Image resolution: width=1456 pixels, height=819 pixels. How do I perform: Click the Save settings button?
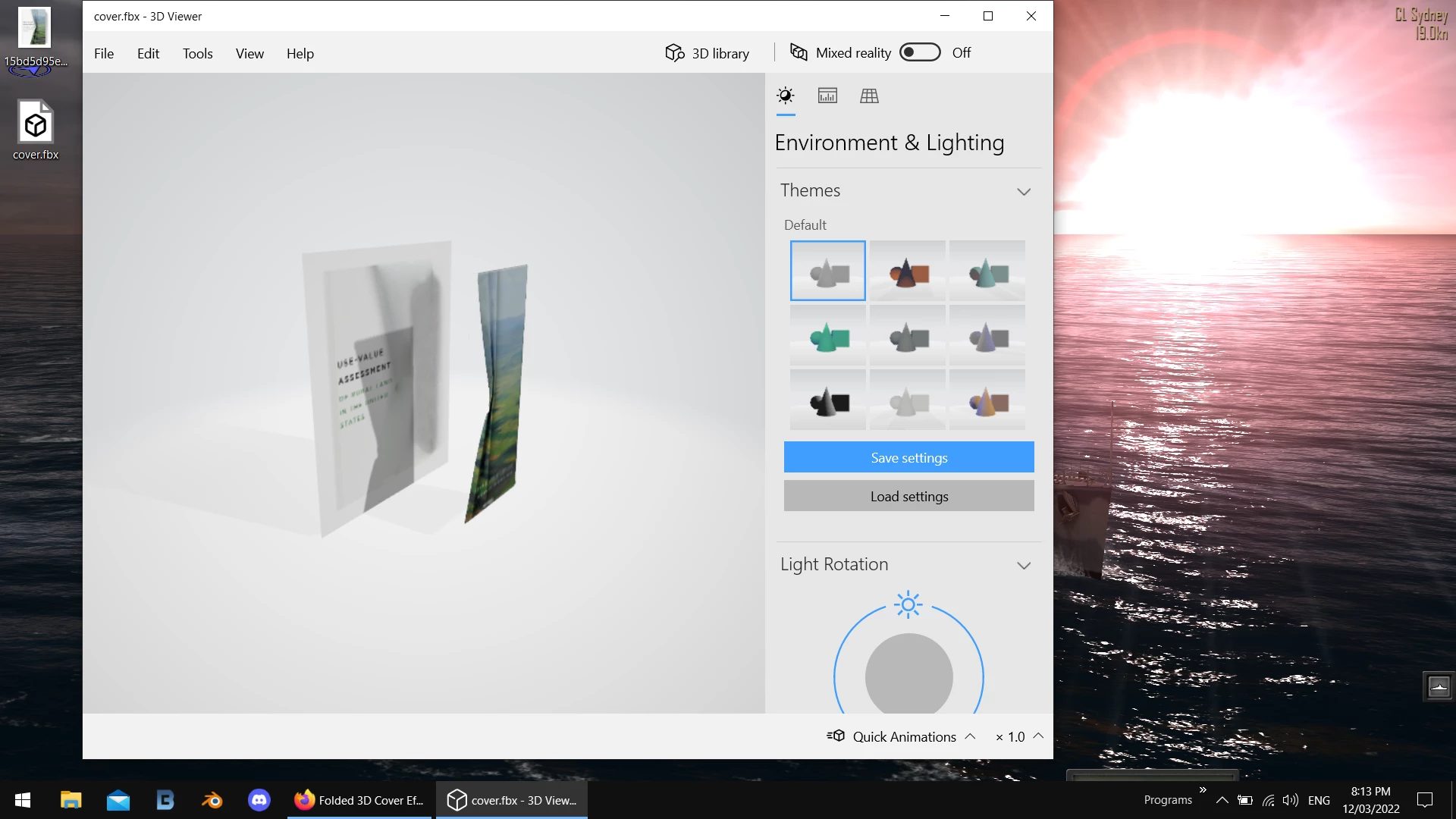click(x=908, y=457)
